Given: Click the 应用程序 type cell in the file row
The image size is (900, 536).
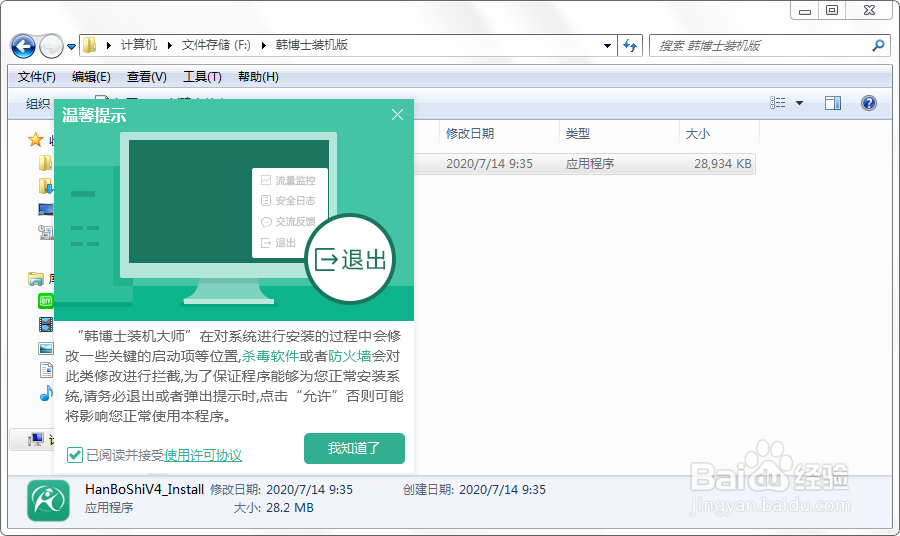Looking at the screenshot, I should 589,164.
